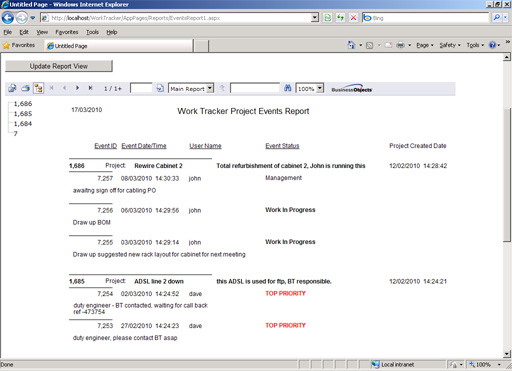The image size is (512, 371).
Task: Click the vertical scrollbar thumb
Action: coord(507,175)
